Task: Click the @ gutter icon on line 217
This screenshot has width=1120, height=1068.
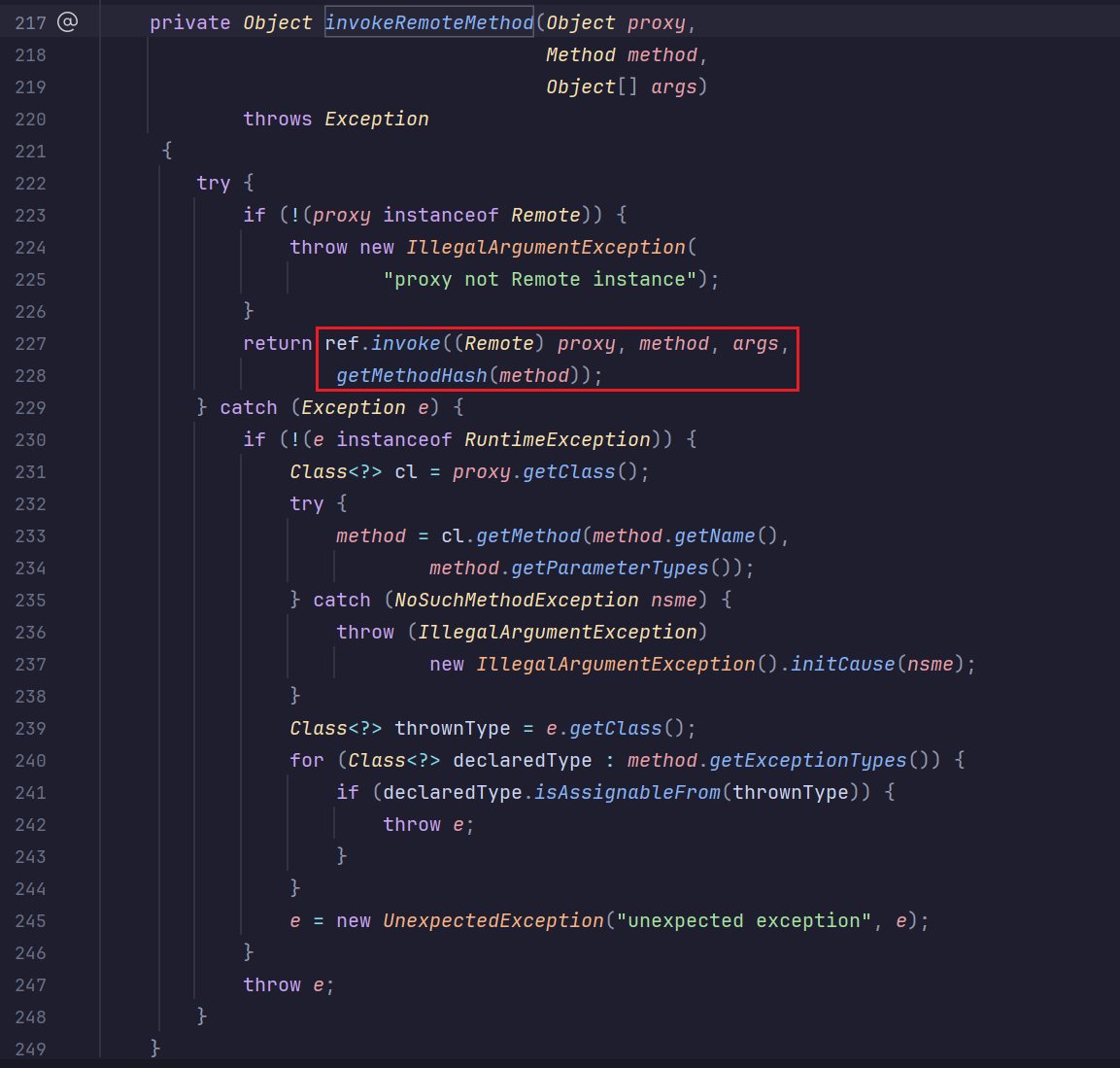Action: click(x=67, y=22)
